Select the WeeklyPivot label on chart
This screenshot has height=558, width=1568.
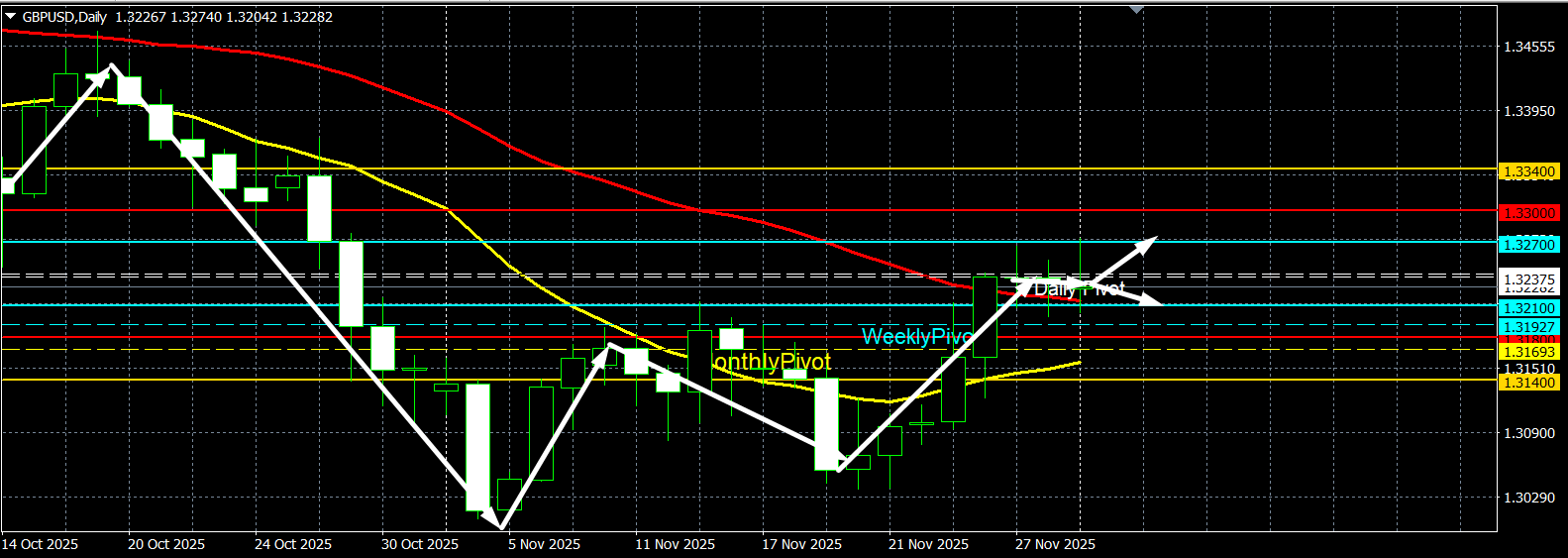tap(917, 337)
